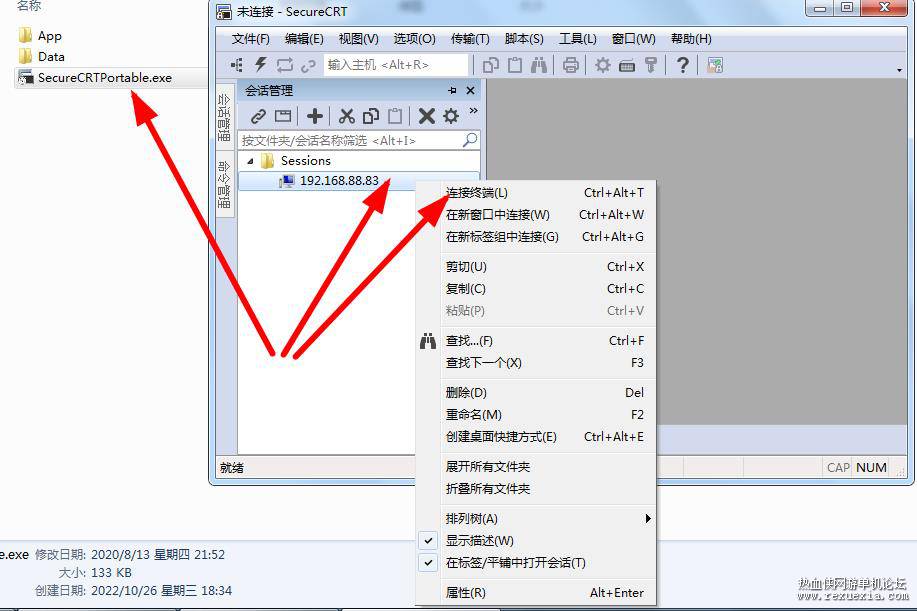Click the Cut scissors icon in 会话管理

pyautogui.click(x=347, y=116)
